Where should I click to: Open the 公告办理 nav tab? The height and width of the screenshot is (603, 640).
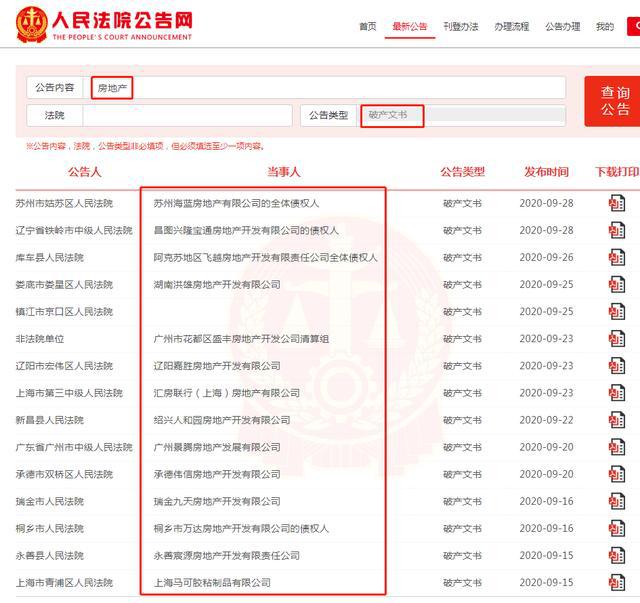coord(562,27)
